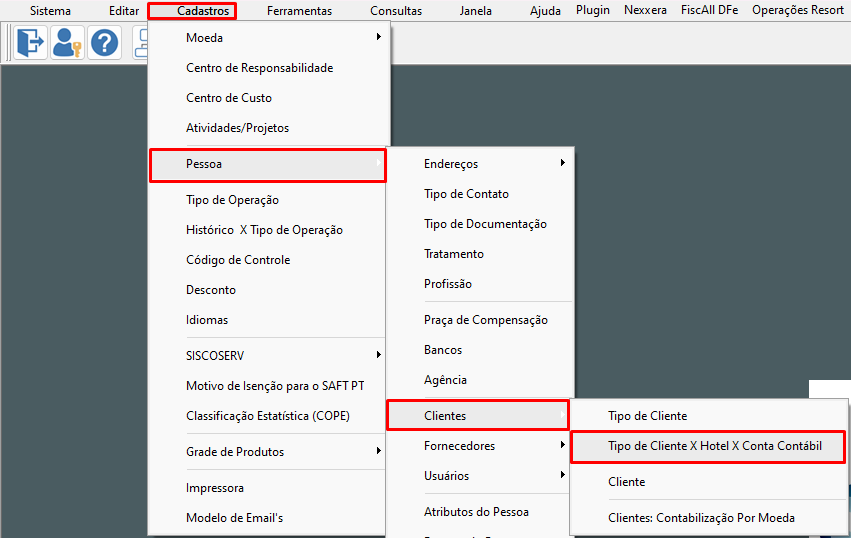Viewport: 851px width, 538px height.
Task: Open the Nexxera menu
Action: coord(645,10)
